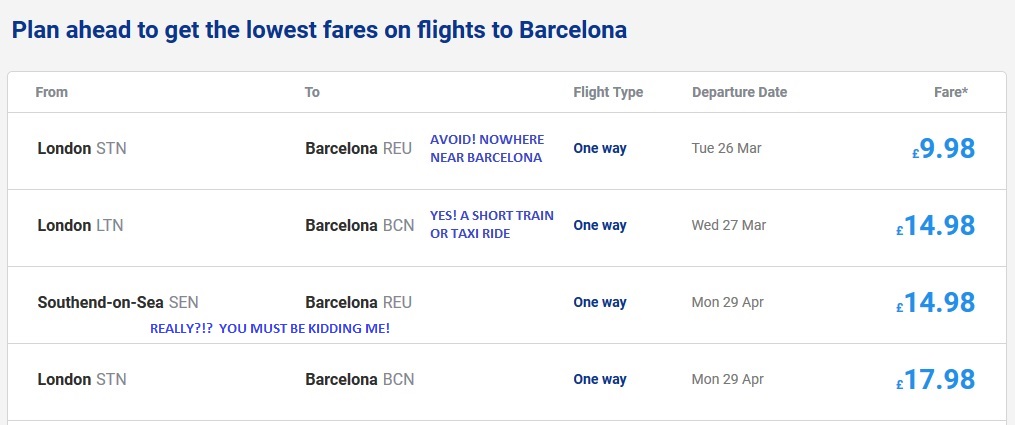Click Barcelona REU destination in first row
The height and width of the screenshot is (425, 1015).
pyautogui.click(x=358, y=149)
